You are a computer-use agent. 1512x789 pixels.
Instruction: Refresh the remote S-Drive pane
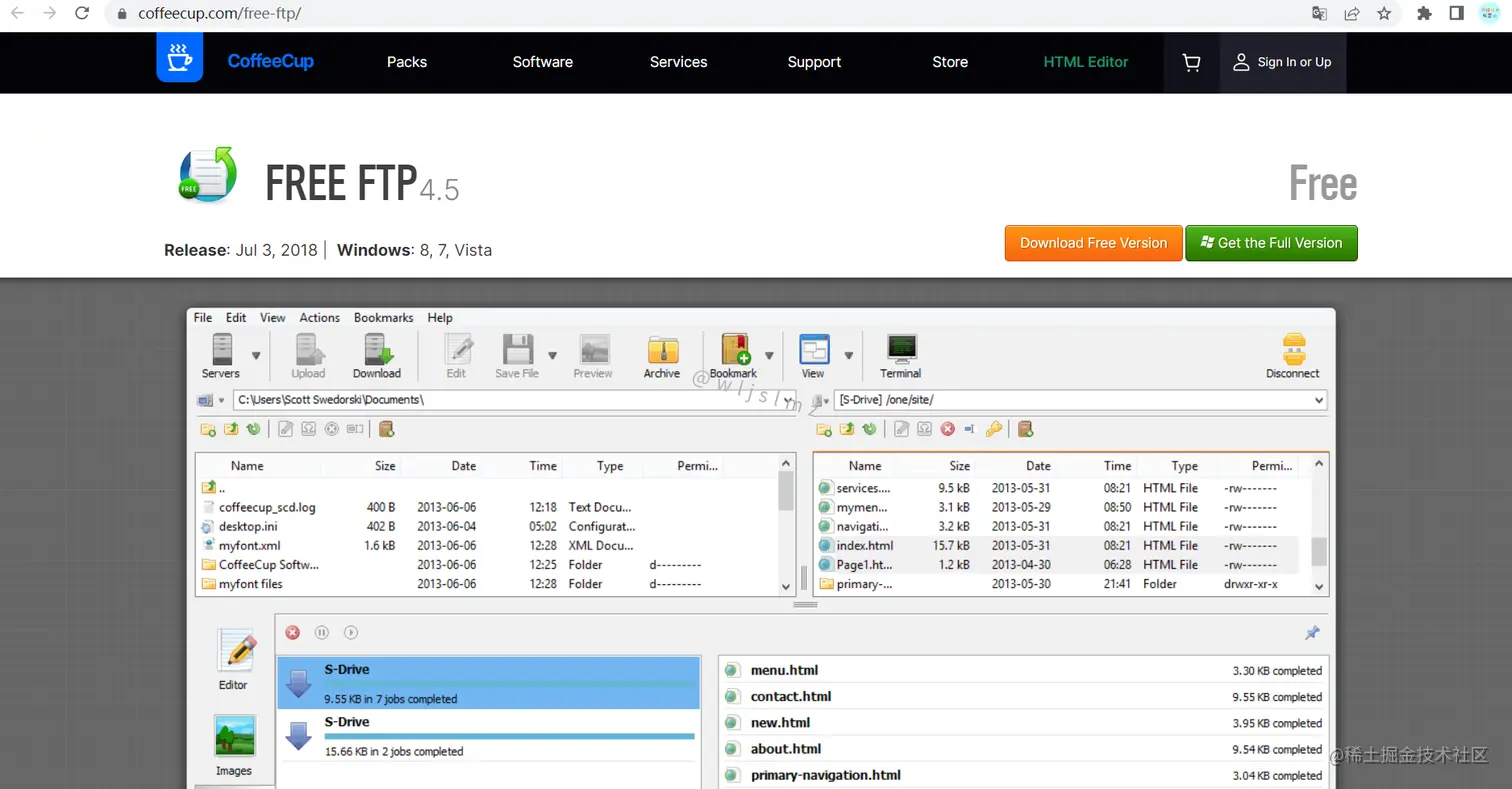coord(870,429)
